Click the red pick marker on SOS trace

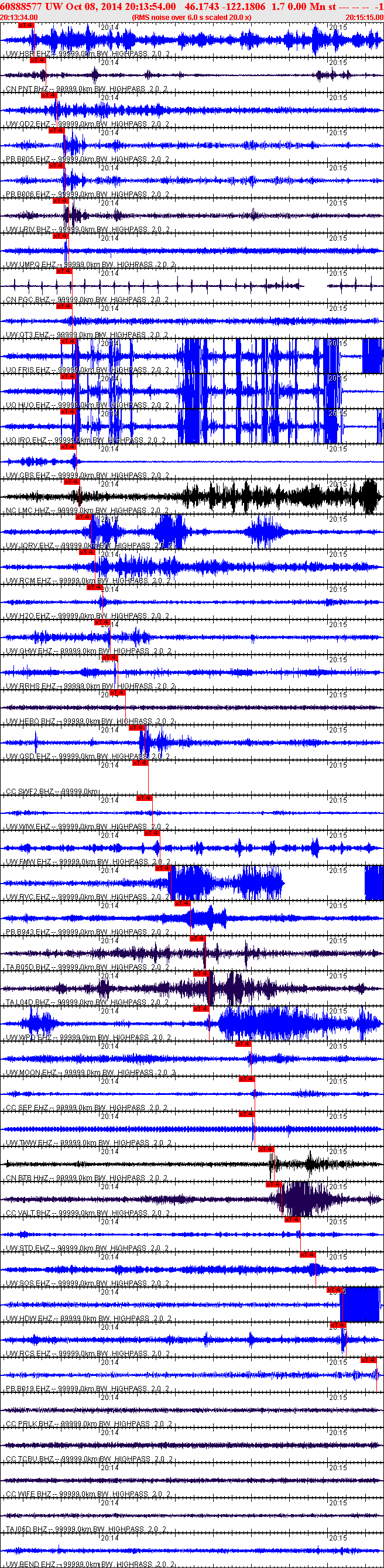coord(307,1255)
